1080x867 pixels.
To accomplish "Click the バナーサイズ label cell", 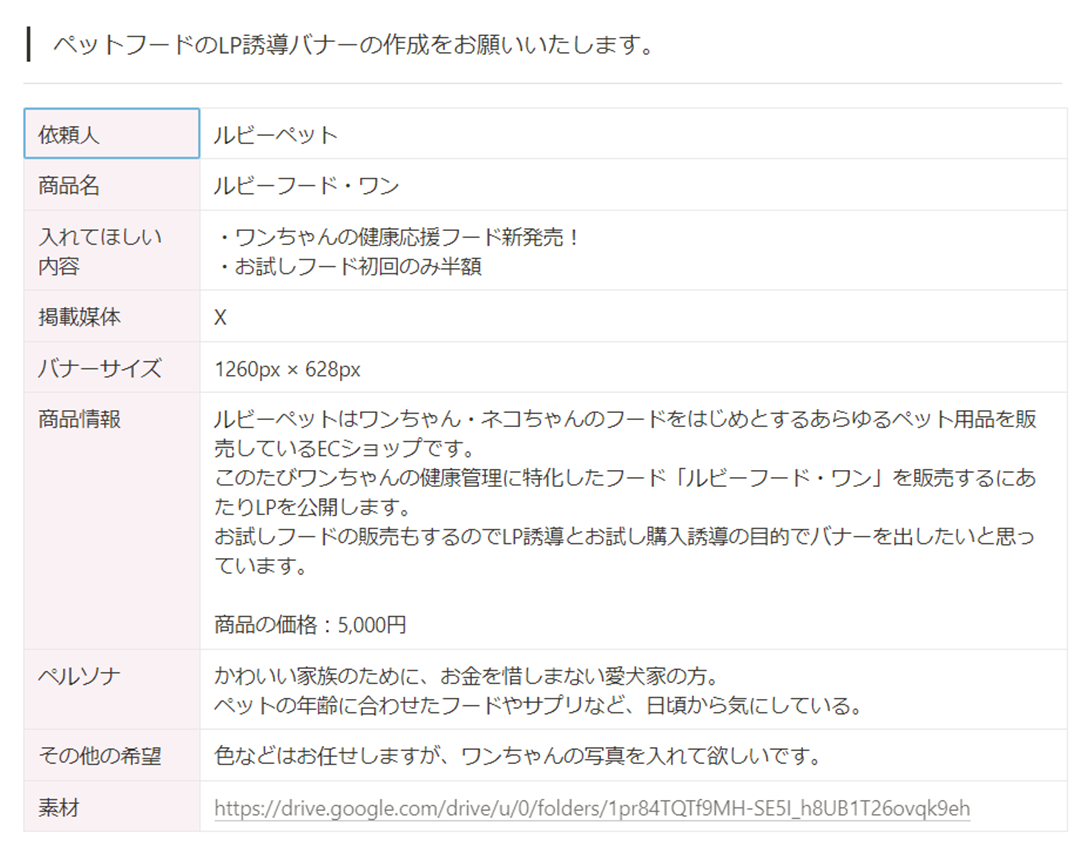I will 111,368.
